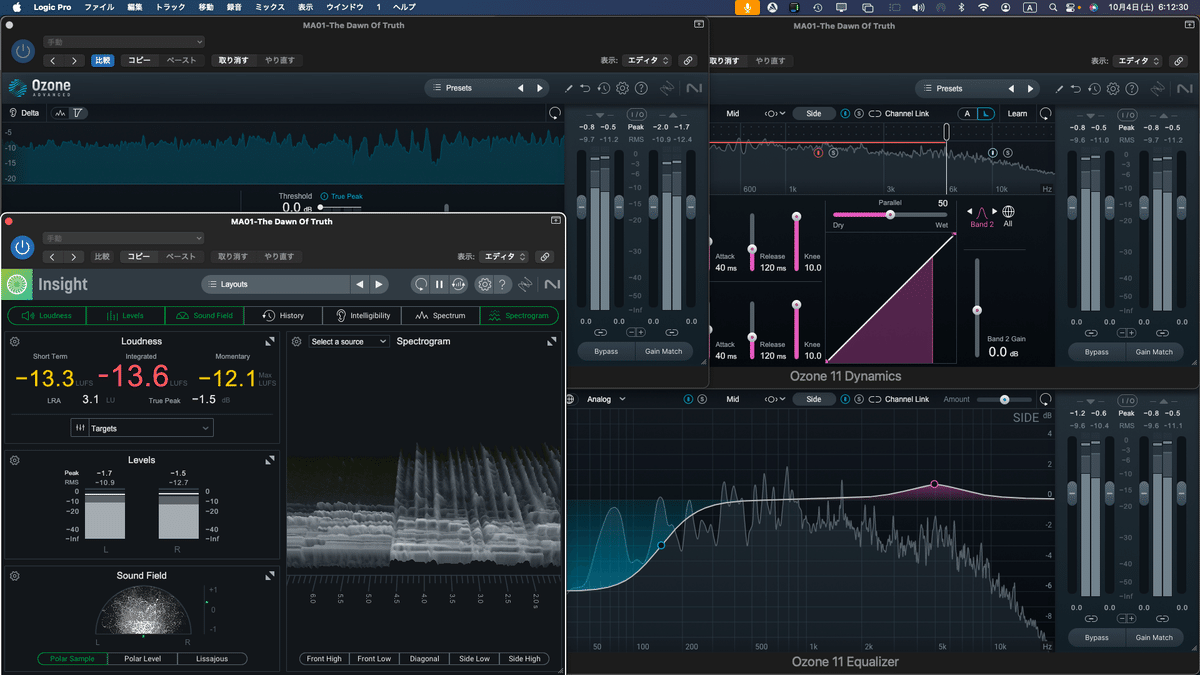Maximize the Spectrogram panel with expand icon
The image size is (1200, 675).
[x=551, y=342]
